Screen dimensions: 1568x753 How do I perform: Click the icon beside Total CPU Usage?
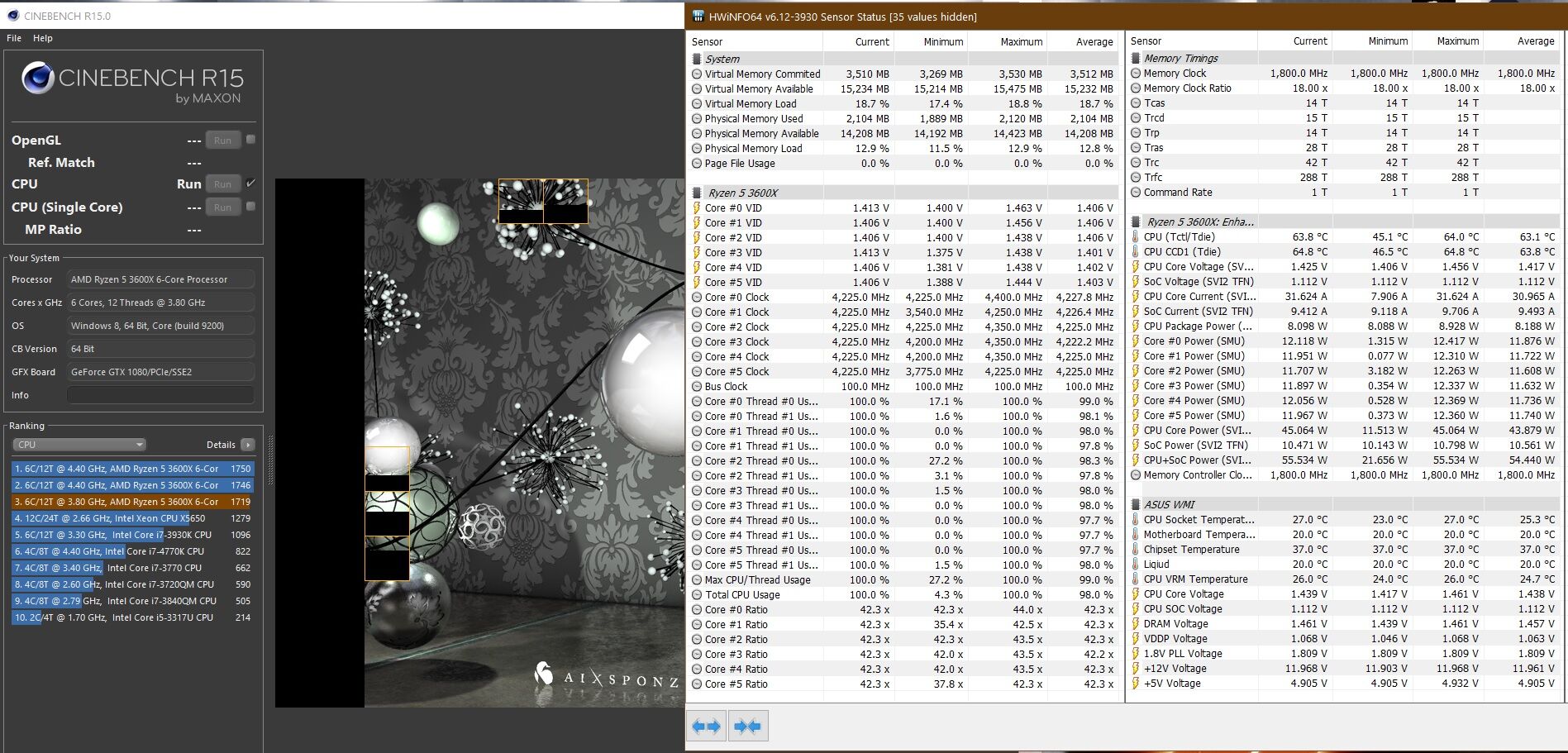[697, 595]
